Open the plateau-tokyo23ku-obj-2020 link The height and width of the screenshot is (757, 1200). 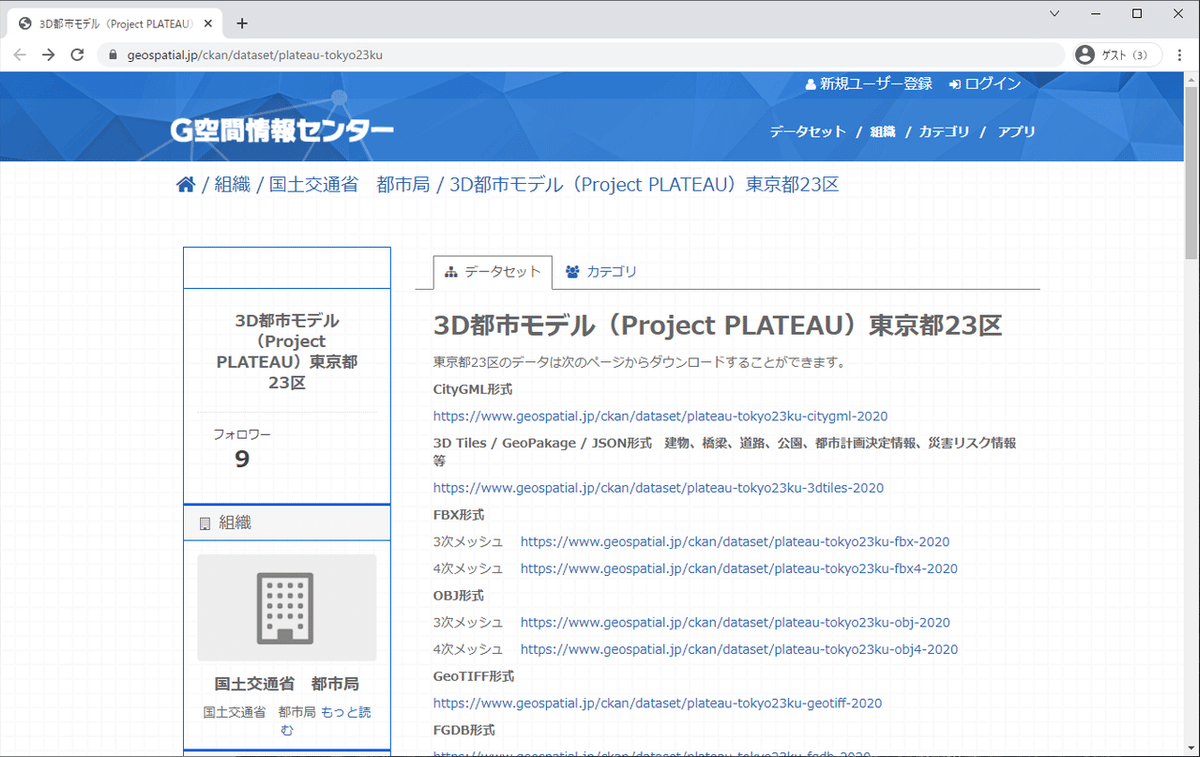point(735,622)
